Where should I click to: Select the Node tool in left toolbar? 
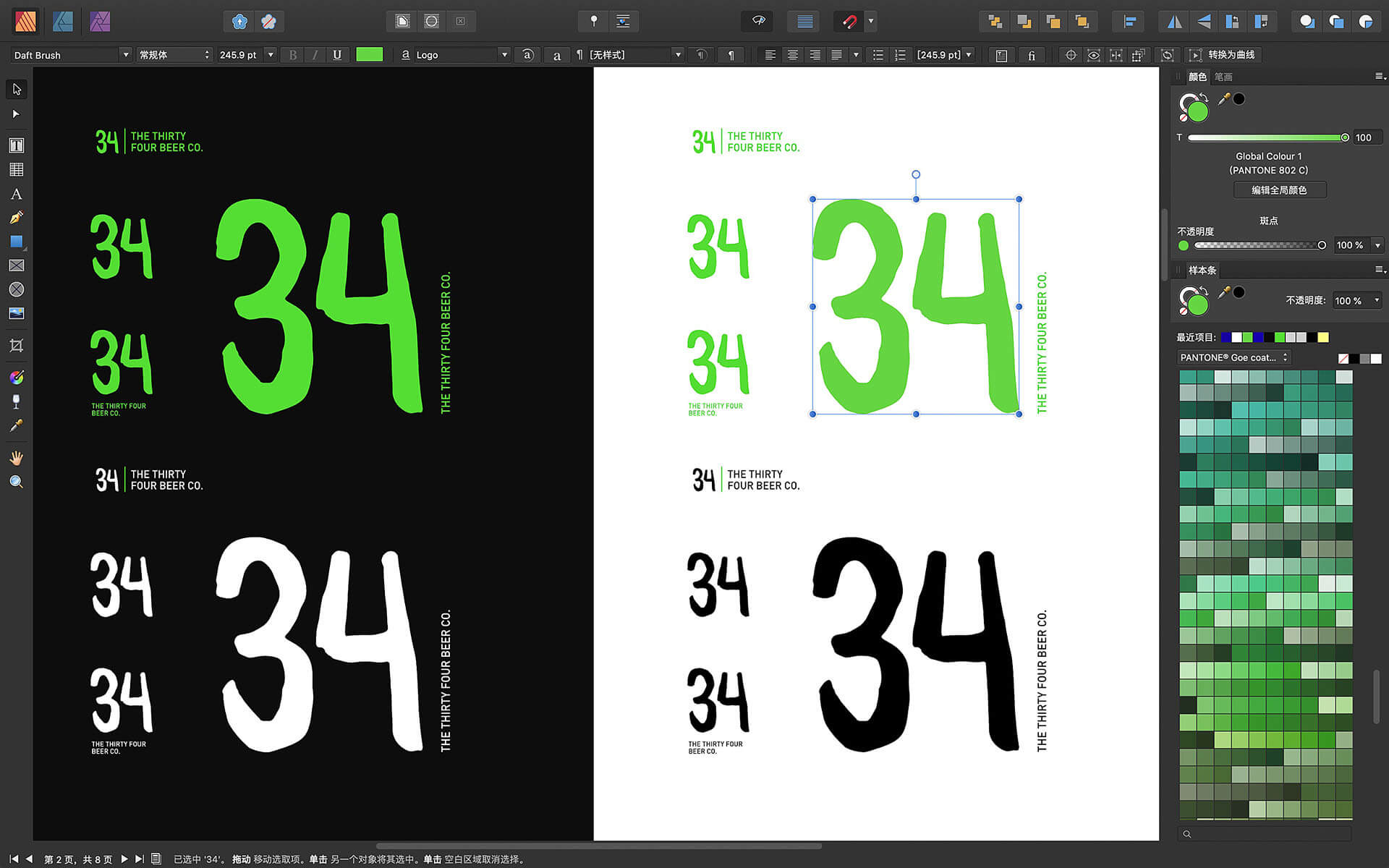tap(17, 114)
